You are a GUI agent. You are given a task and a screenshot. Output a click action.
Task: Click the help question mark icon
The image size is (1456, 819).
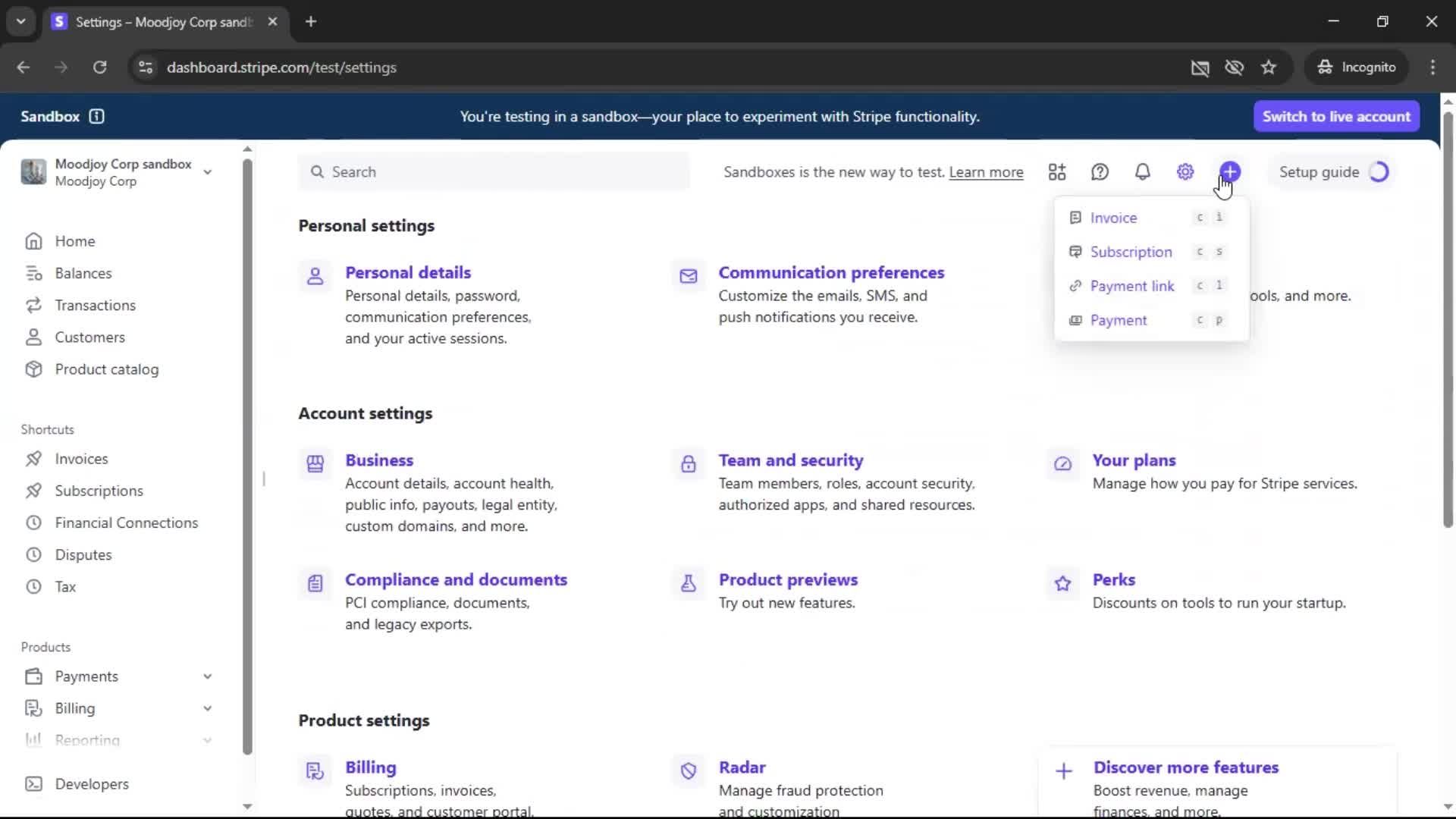pos(1100,172)
